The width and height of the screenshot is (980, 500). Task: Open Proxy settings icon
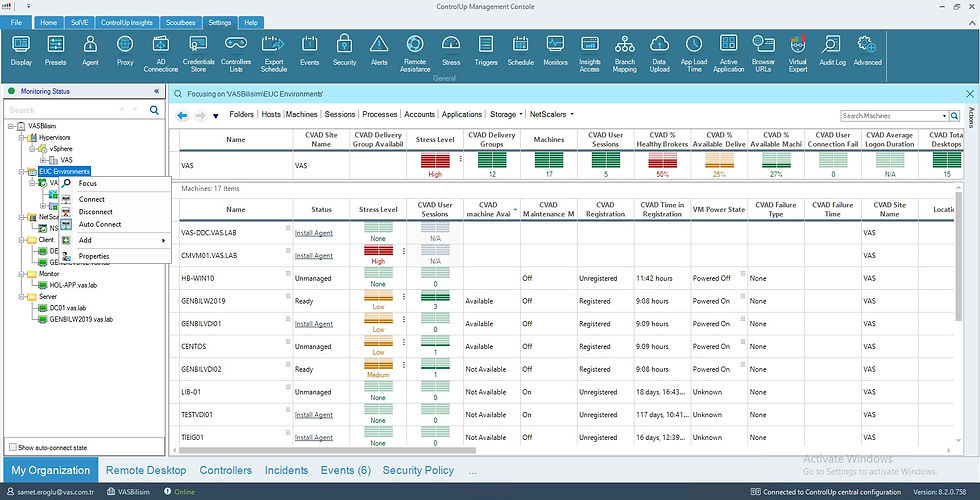coord(125,51)
